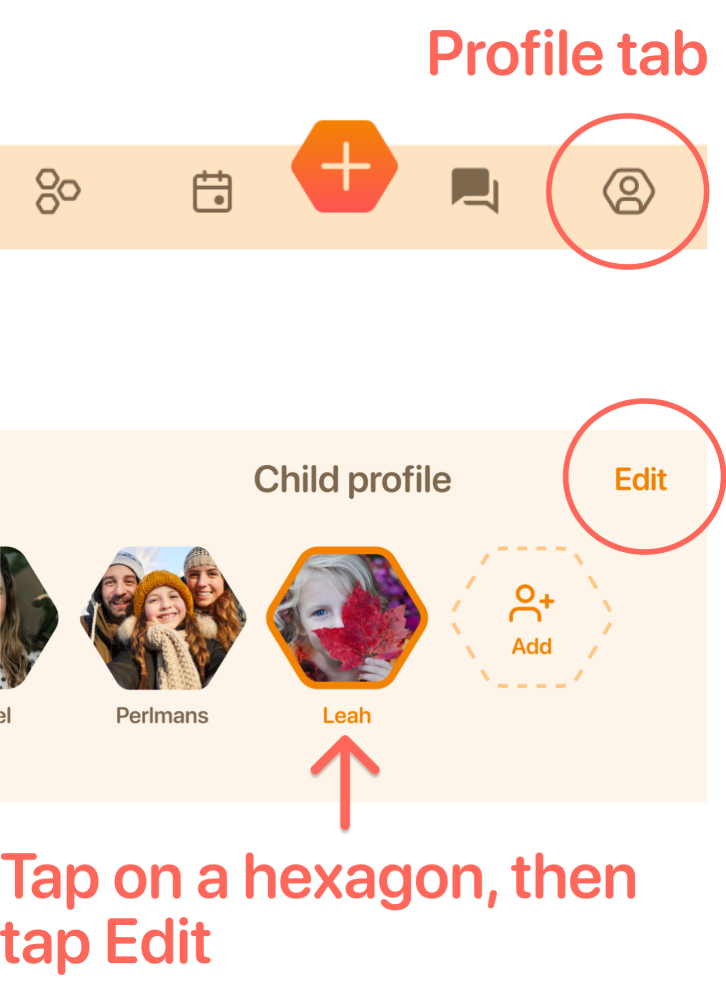The image size is (726, 1000).
Task: Switch to the Profile tab icon
Action: [628, 191]
